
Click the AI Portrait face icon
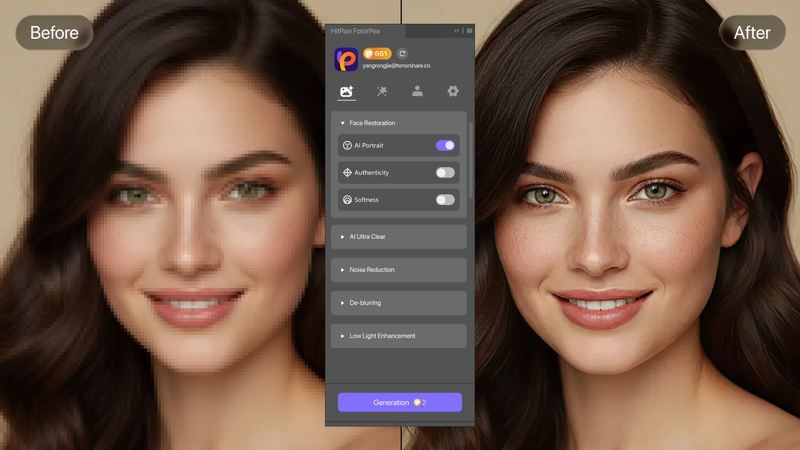pos(347,145)
